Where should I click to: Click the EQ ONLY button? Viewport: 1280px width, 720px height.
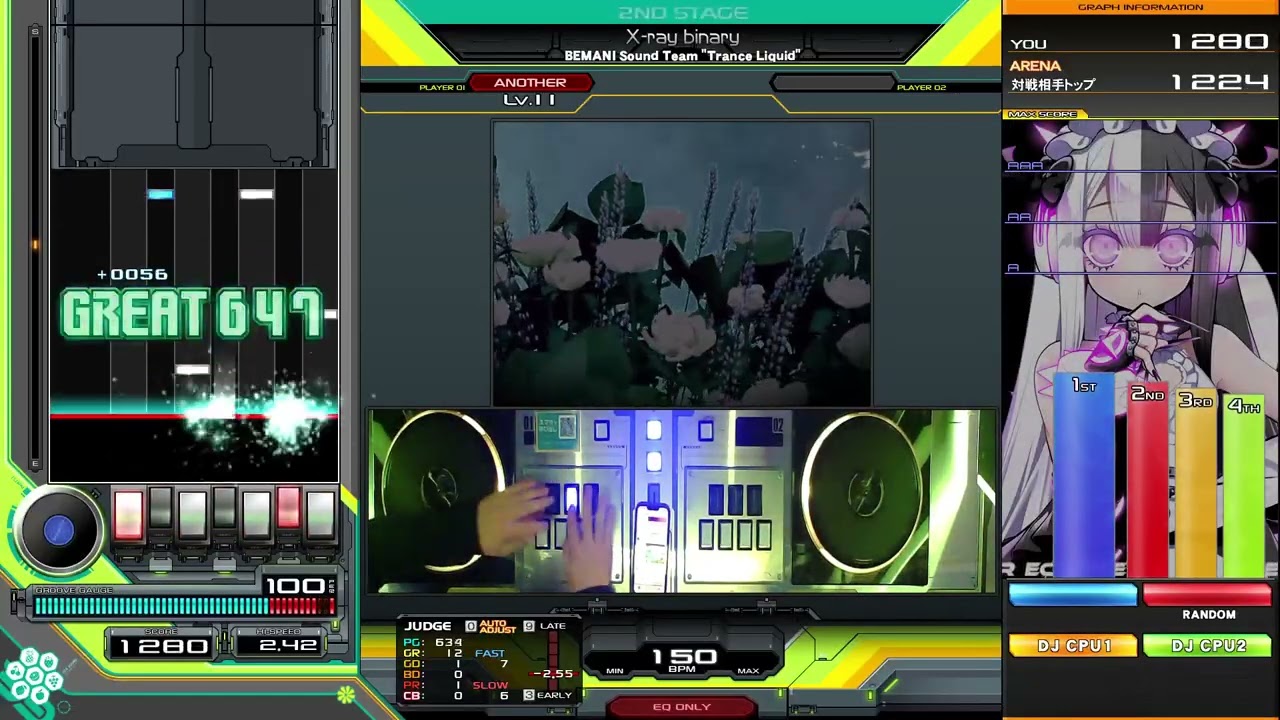pos(682,707)
